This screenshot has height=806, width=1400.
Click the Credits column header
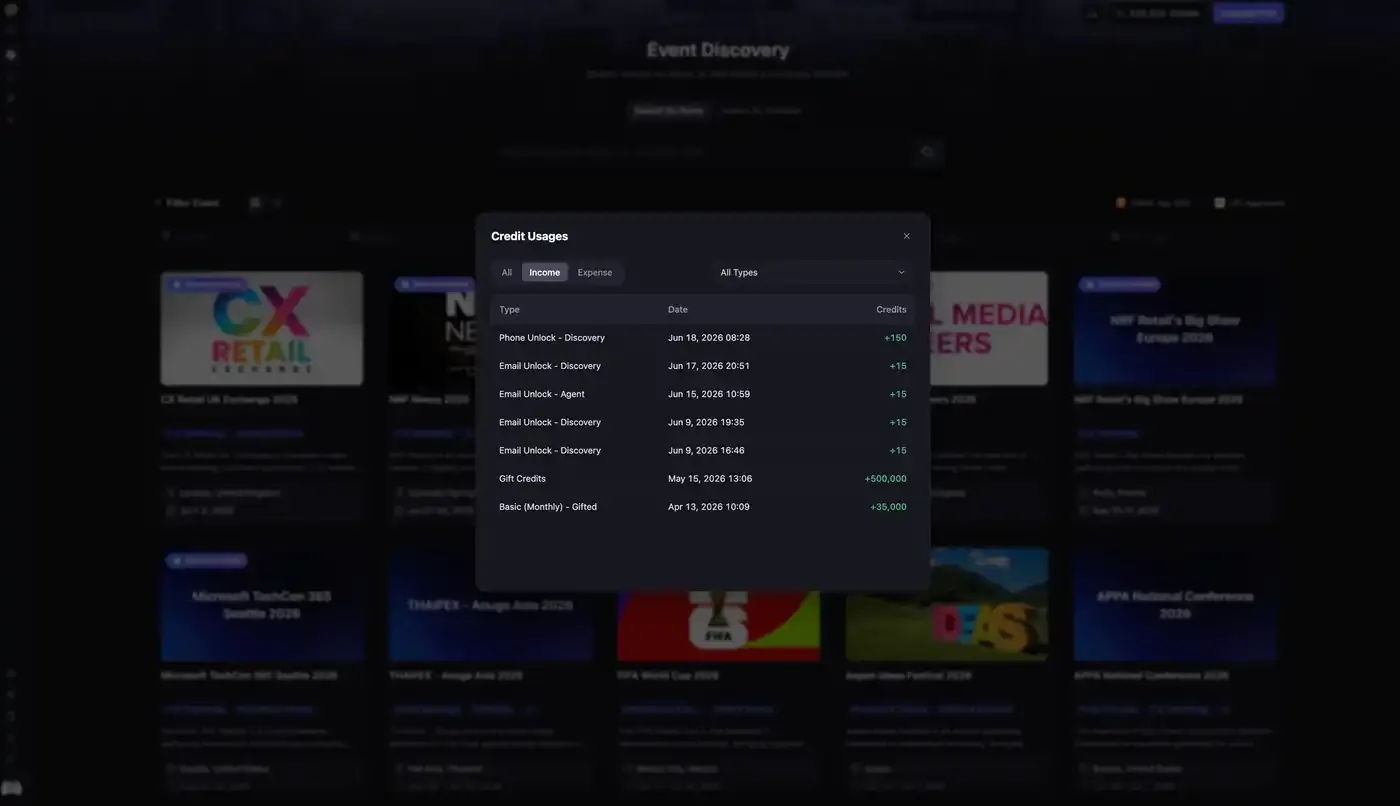click(891, 309)
